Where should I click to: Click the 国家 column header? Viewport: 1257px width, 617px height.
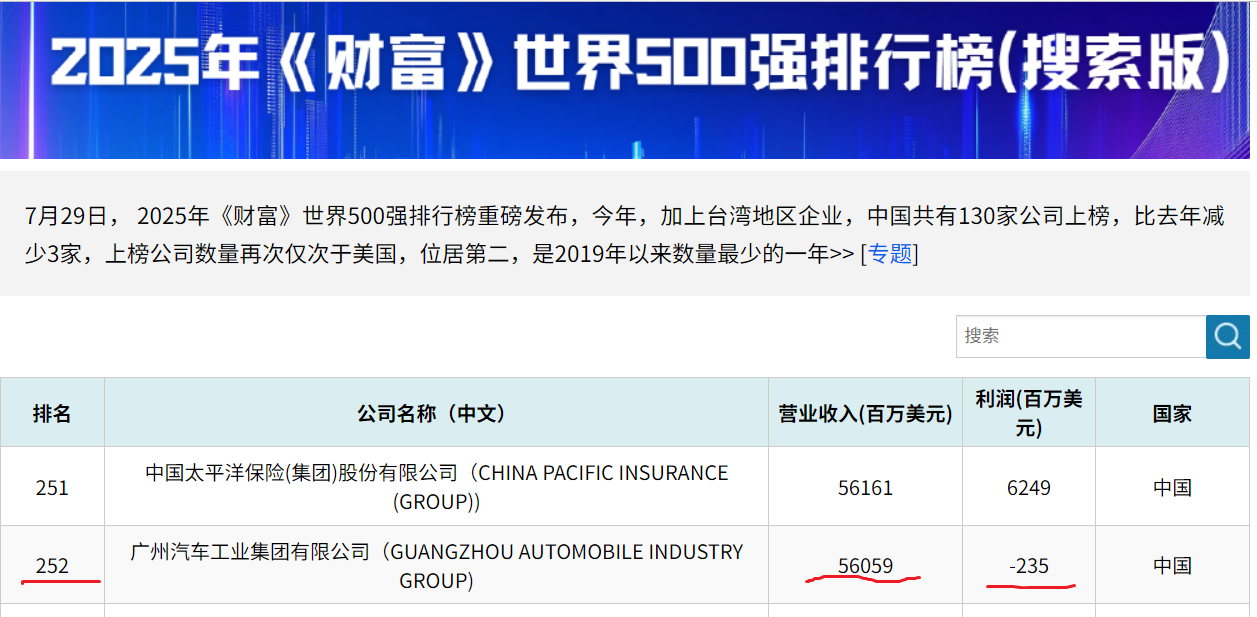[1172, 413]
